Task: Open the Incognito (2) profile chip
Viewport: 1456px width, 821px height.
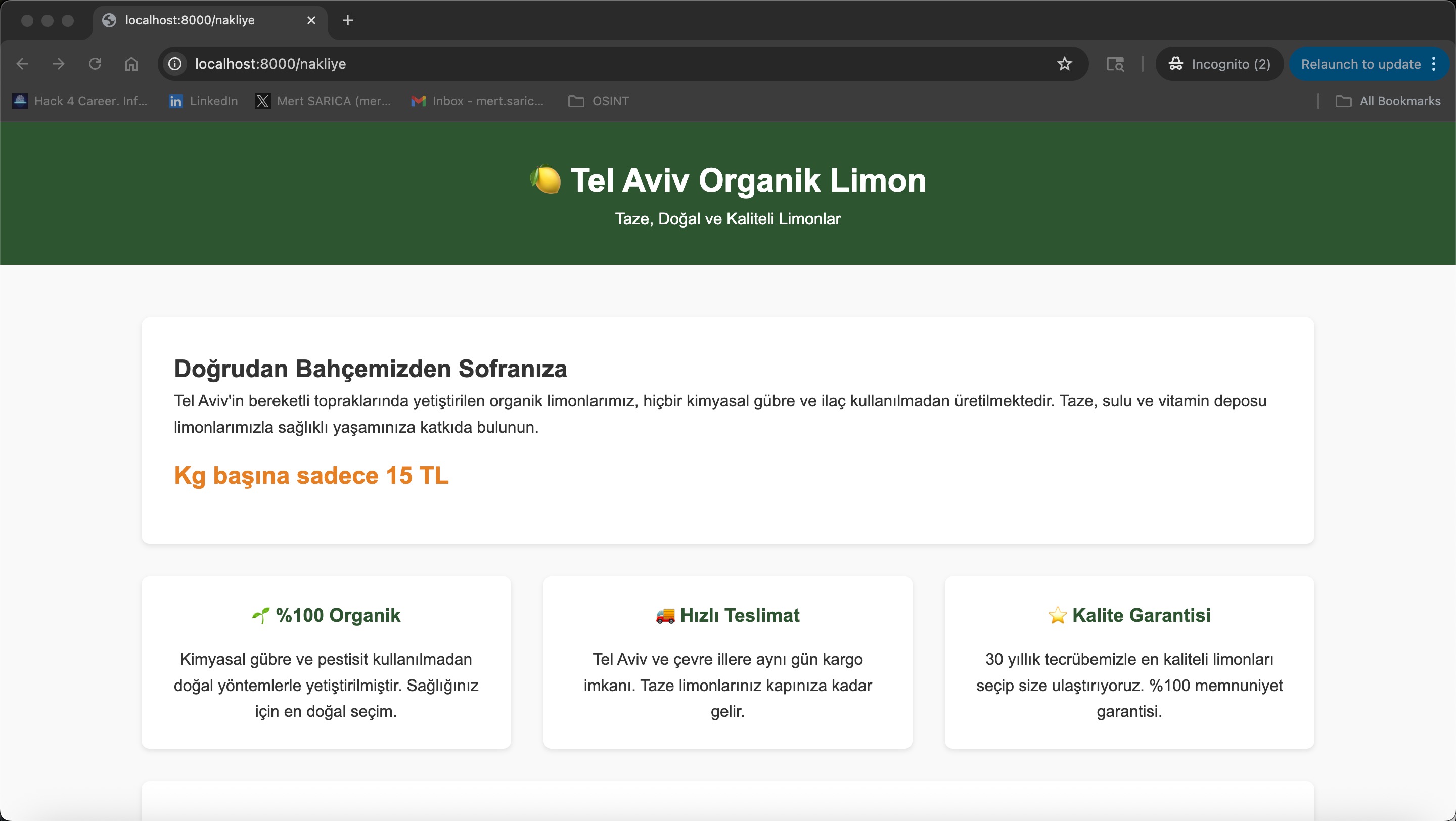Action: 1219,64
